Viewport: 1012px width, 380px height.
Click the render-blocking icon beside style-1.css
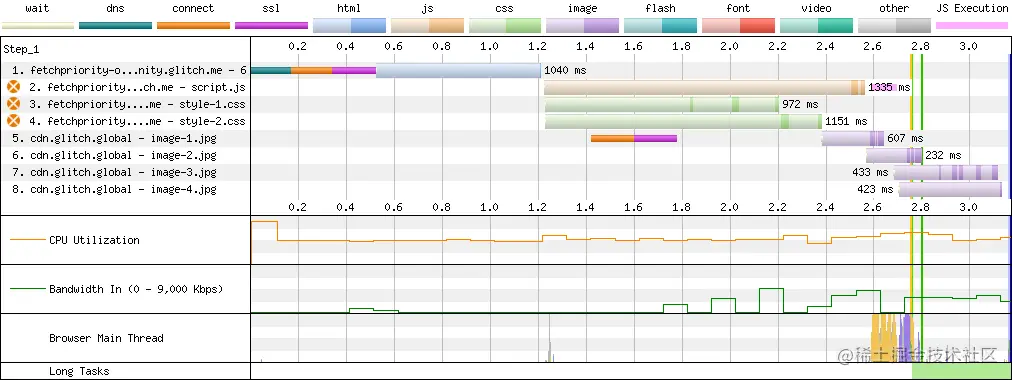14,104
